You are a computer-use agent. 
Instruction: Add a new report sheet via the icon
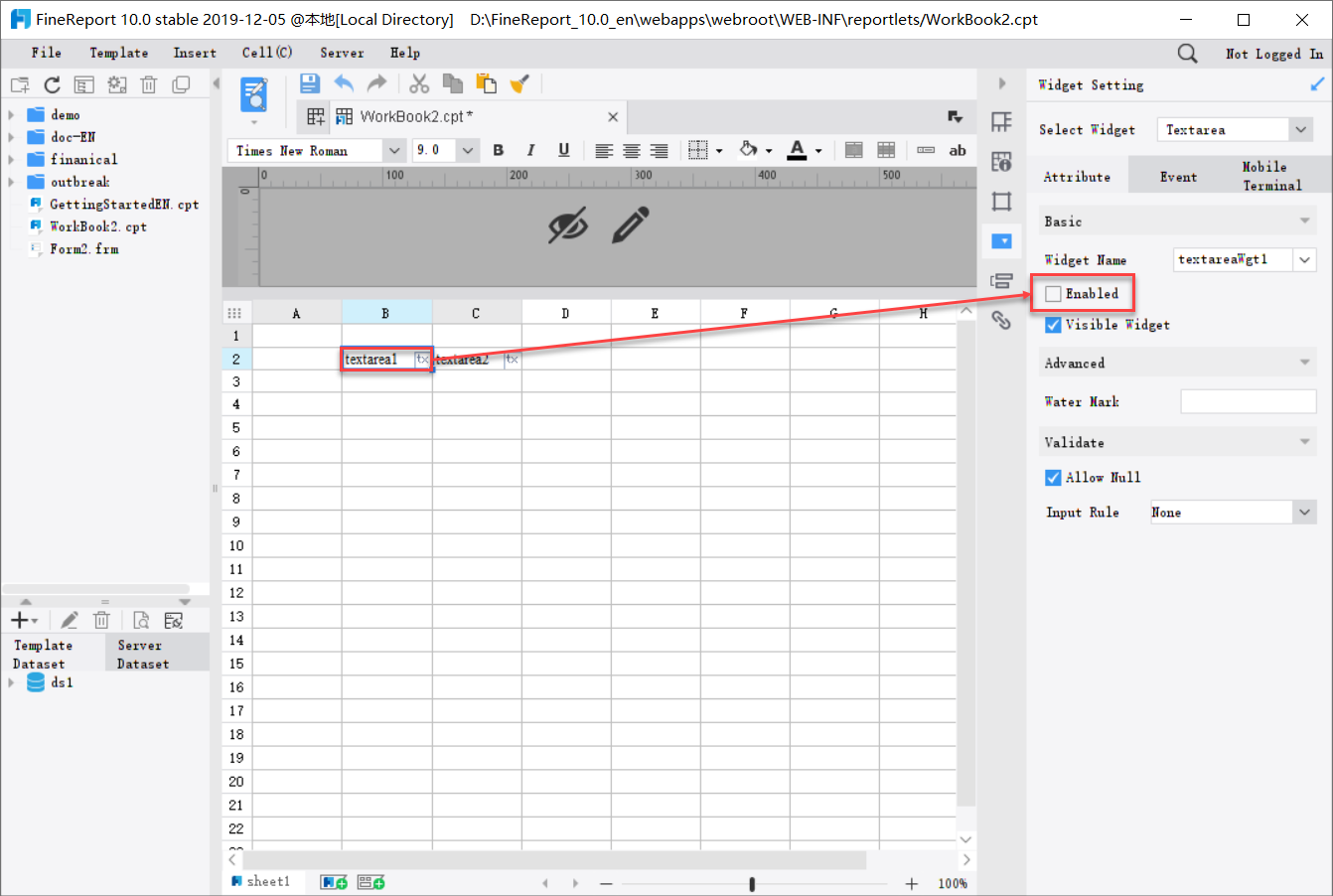pyautogui.click(x=333, y=881)
